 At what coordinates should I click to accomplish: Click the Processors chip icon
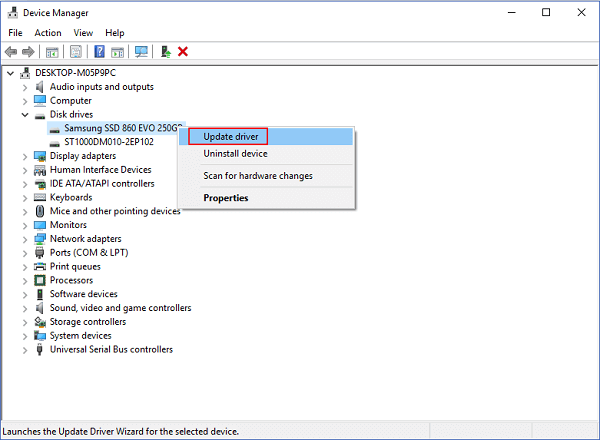pos(40,280)
